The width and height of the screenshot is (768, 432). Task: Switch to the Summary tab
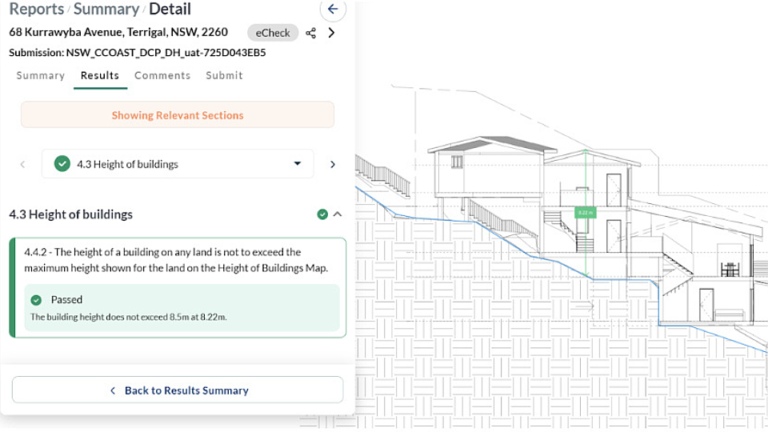[40, 76]
